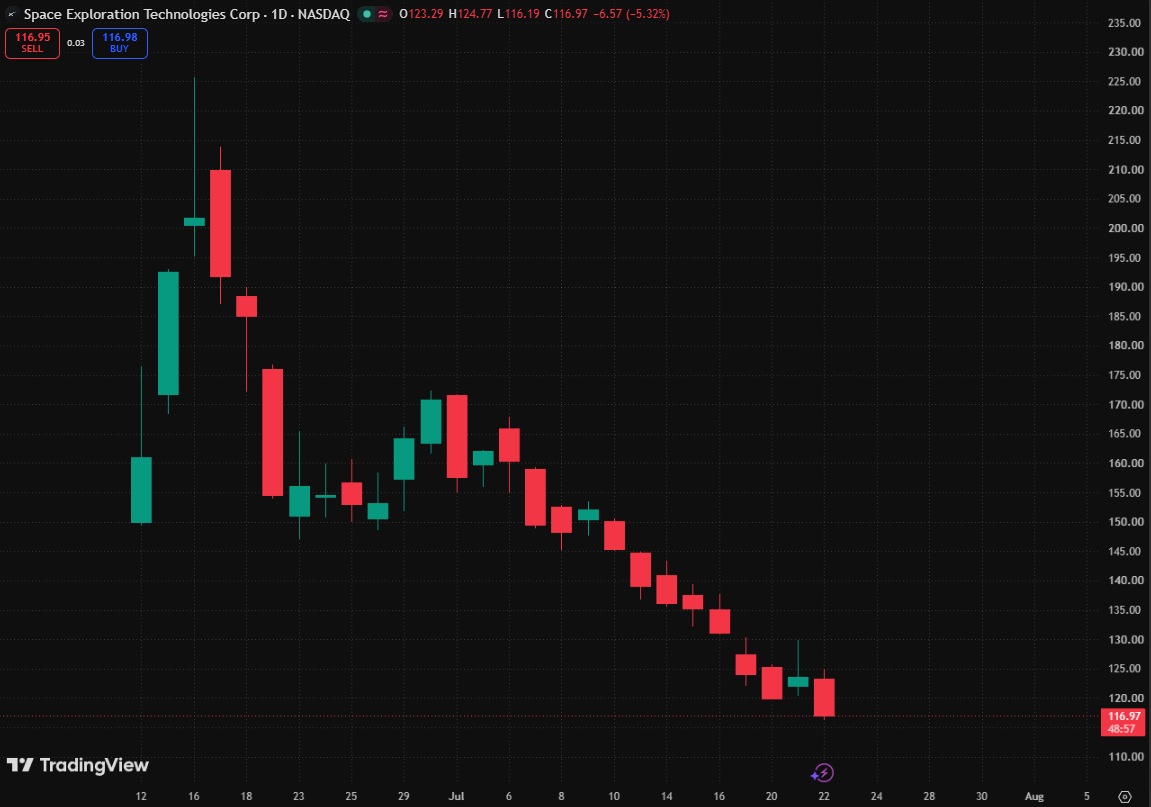Click the 0.03 spread value

click(x=76, y=43)
